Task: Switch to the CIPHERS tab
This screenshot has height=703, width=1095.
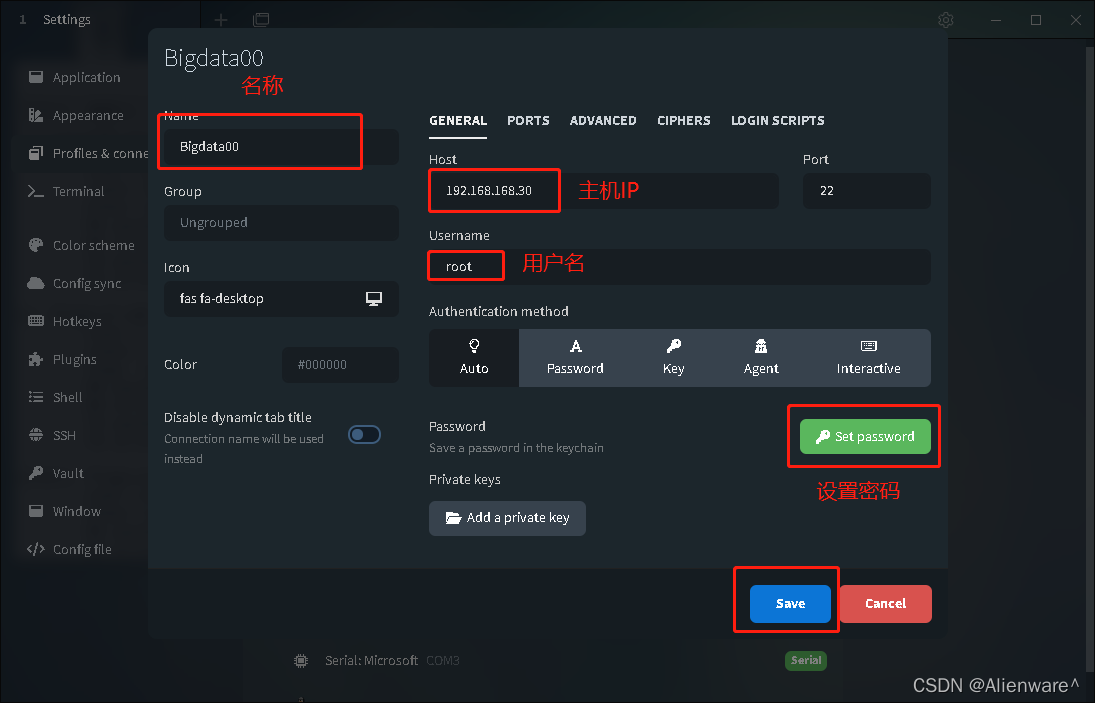Action: (684, 121)
